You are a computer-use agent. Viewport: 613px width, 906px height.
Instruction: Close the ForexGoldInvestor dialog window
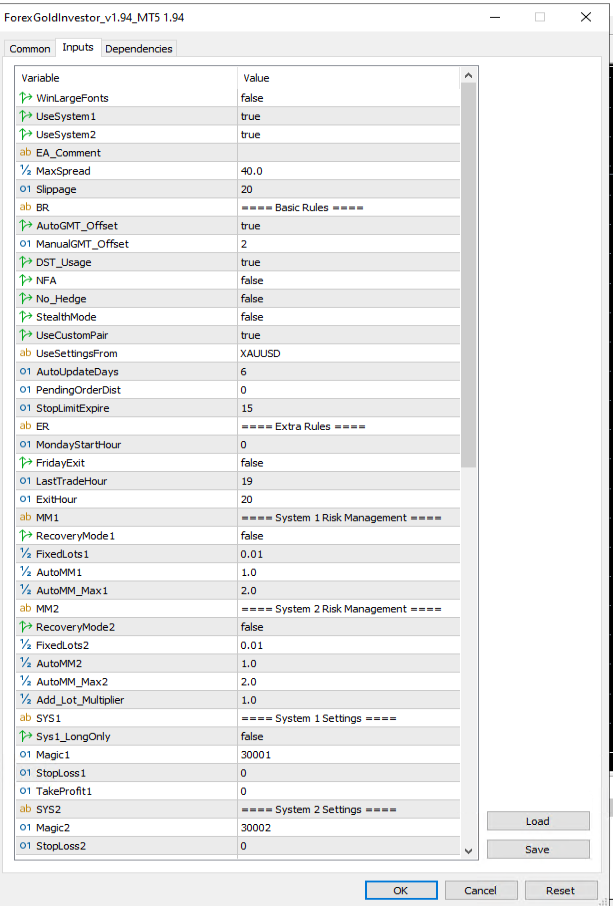tap(586, 17)
